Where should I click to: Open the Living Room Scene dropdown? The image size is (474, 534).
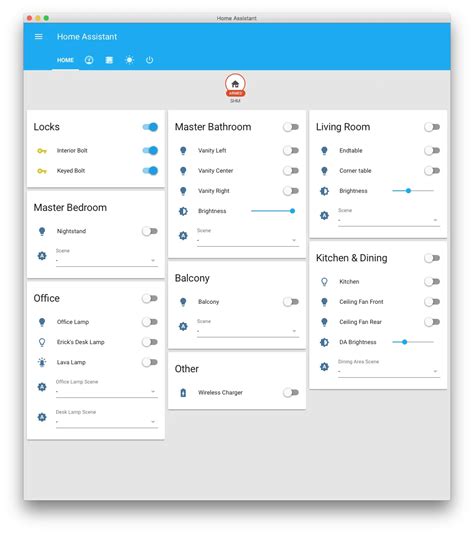tap(389, 217)
